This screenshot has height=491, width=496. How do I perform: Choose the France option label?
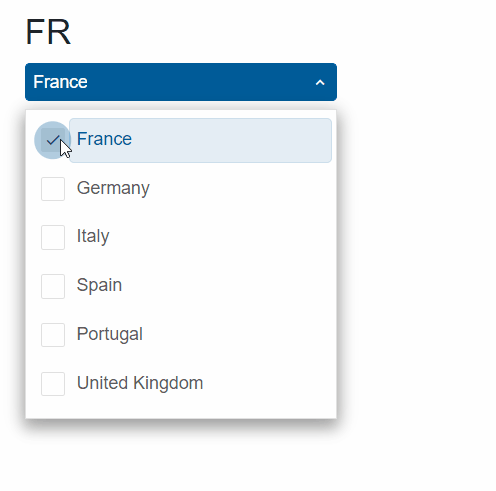click(x=104, y=139)
